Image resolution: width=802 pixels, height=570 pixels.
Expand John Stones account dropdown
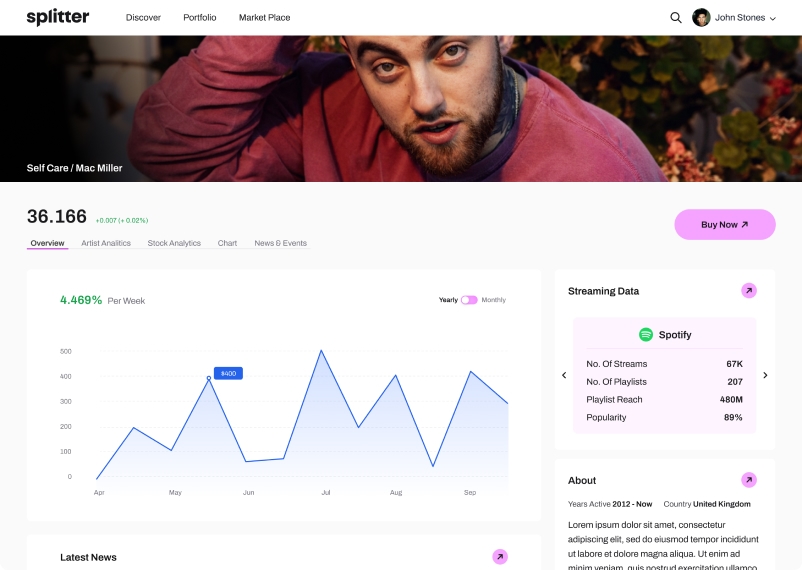773,18
